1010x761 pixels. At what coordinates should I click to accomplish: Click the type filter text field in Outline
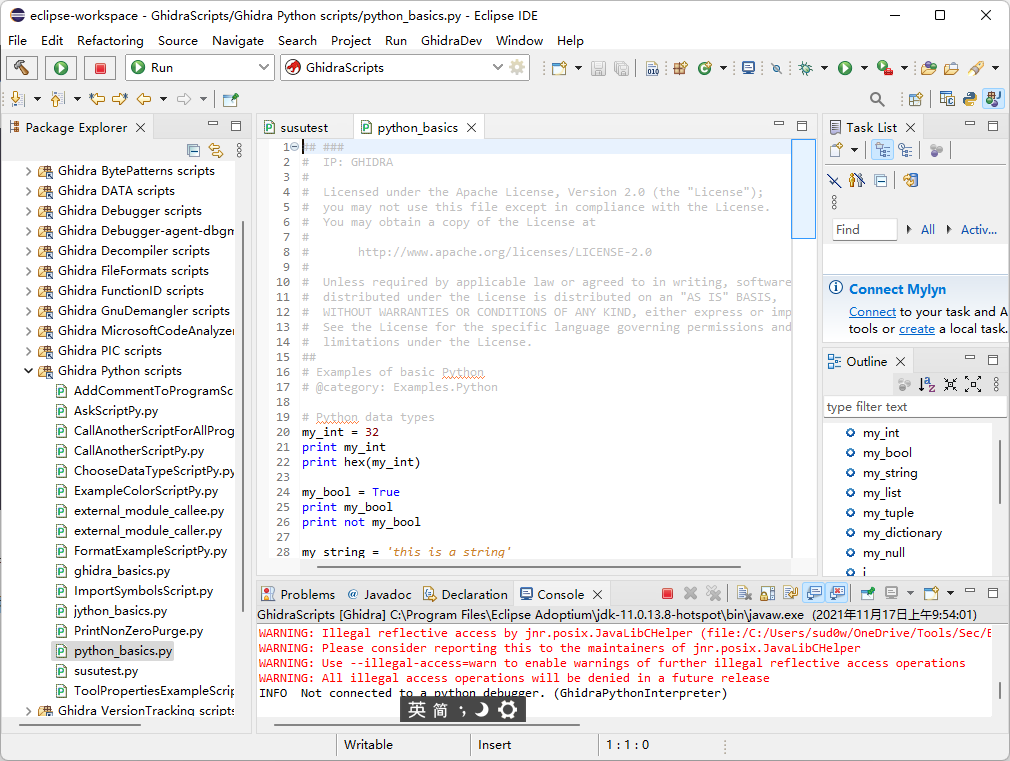[915, 407]
